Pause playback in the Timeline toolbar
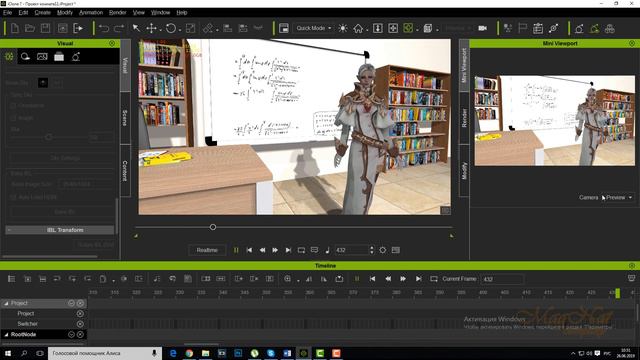 tap(357, 279)
